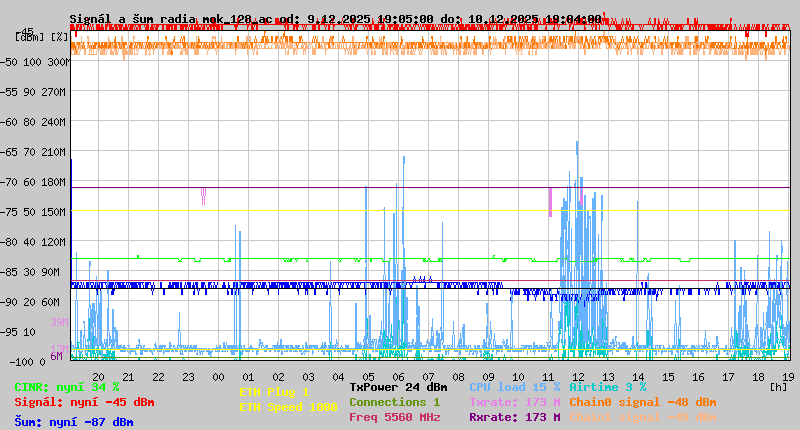
Task: Click the 'Chain1 signal -49 dBm' legend label
Action: tap(643, 417)
